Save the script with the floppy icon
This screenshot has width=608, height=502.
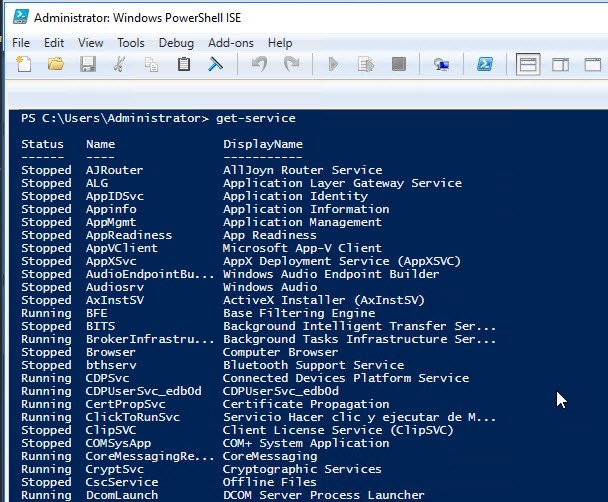click(x=88, y=64)
